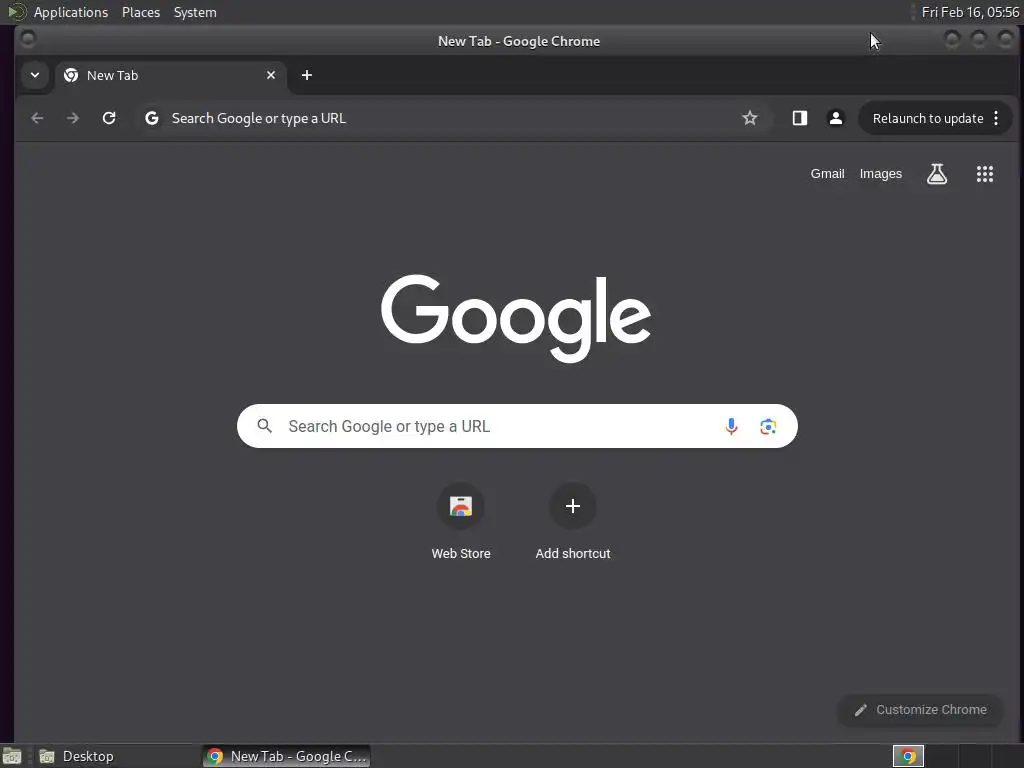Click Relaunch to update button
1024x768 pixels.
(927, 118)
